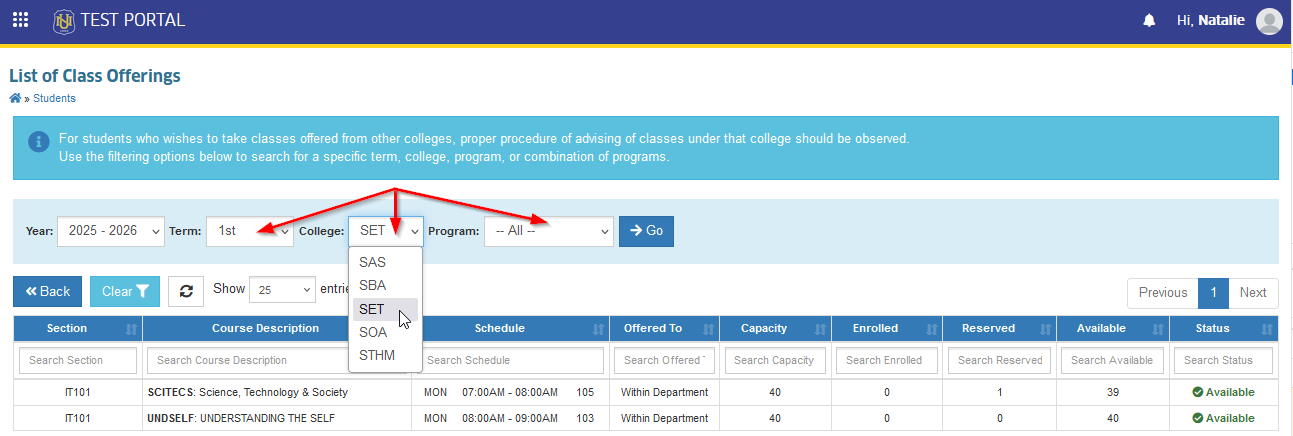Open Natalie's user avatar
1293x436 pixels.
coord(1269,20)
